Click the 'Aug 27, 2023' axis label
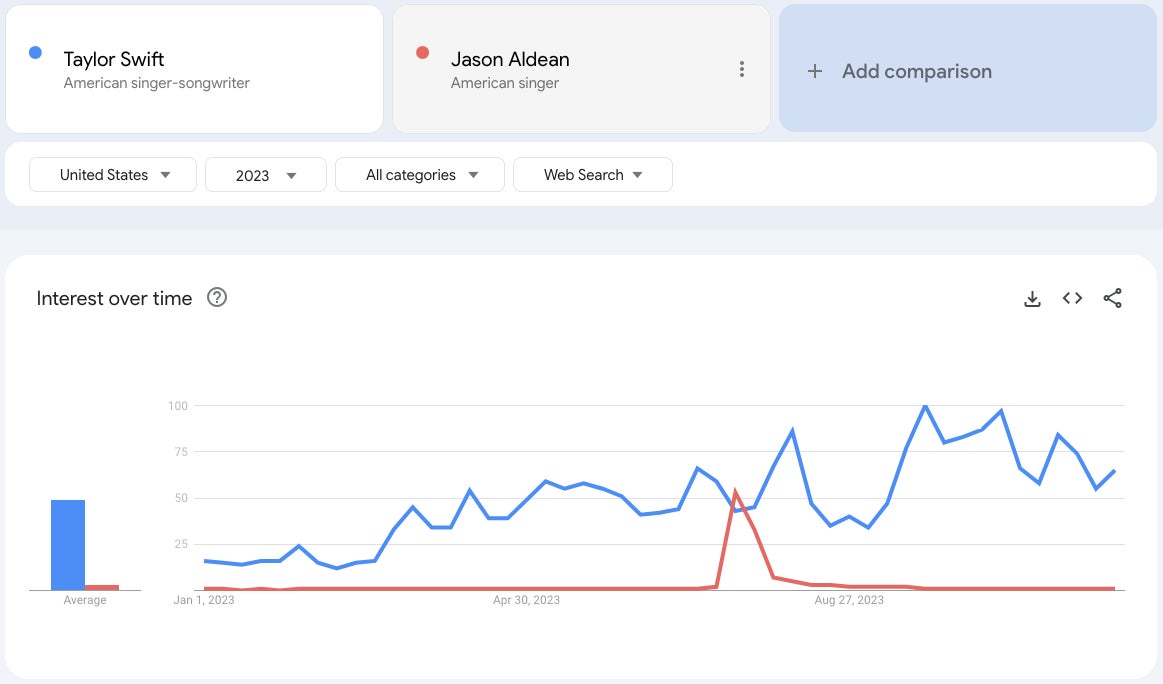Image resolution: width=1163 pixels, height=684 pixels. pyautogui.click(x=849, y=600)
